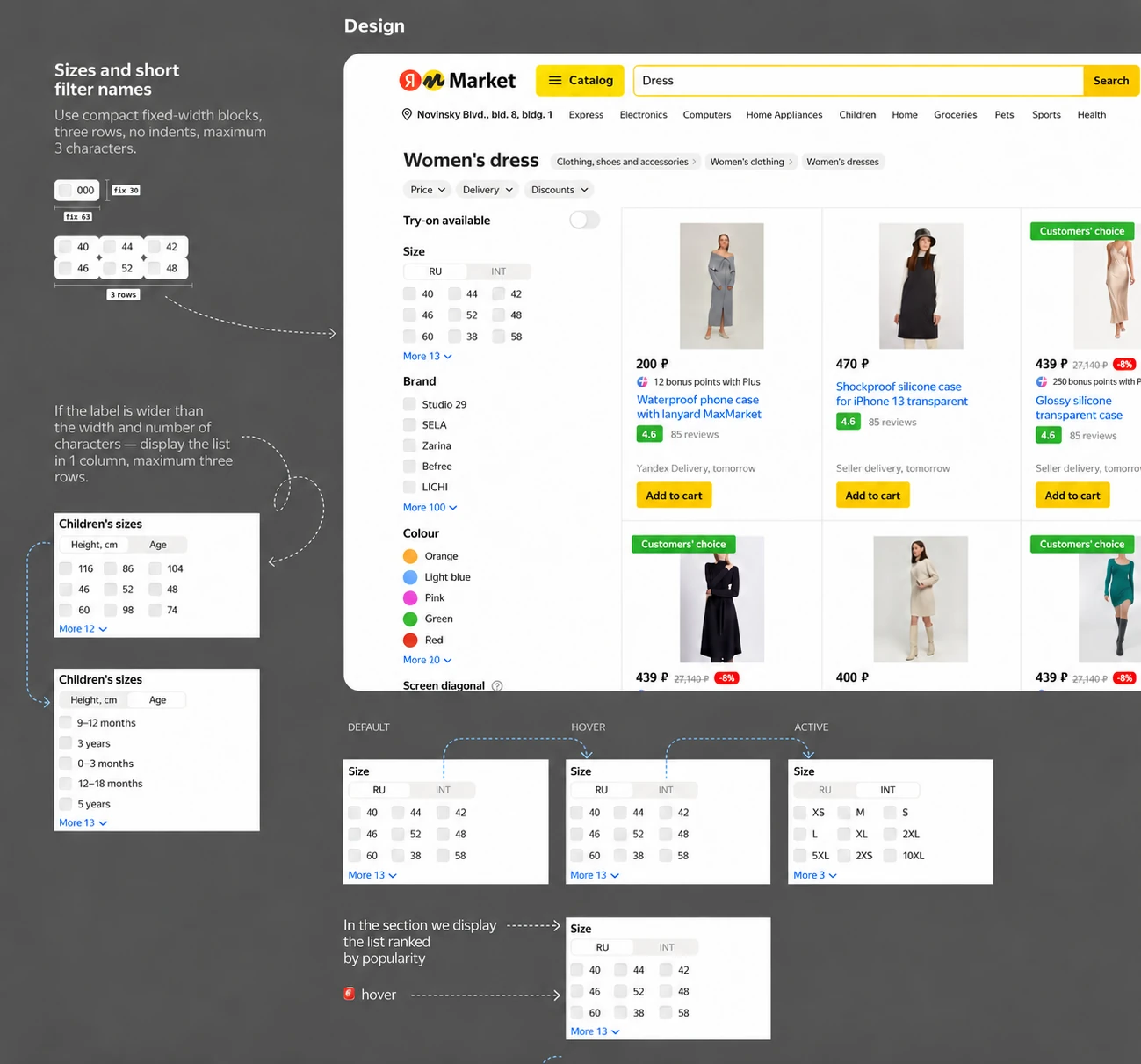Check the 10XL size checkbox
This screenshot has height=1064, width=1141.
[890, 855]
